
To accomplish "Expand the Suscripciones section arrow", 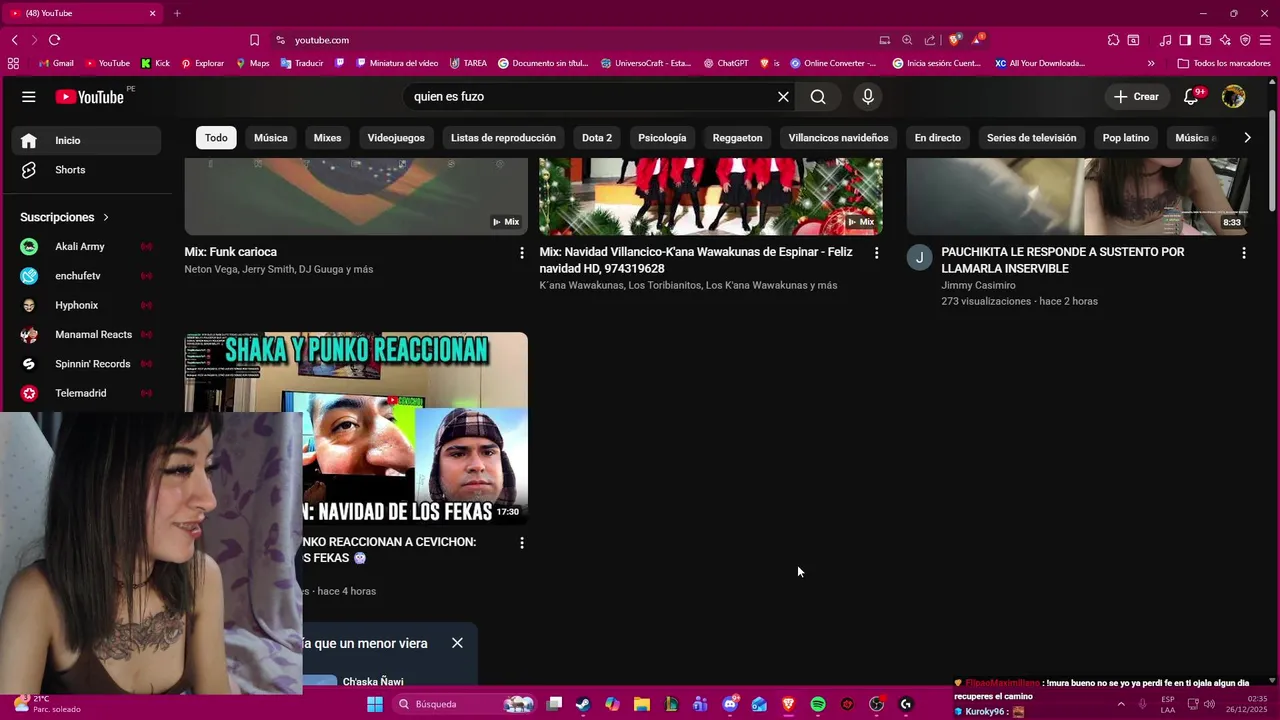I will 106,217.
